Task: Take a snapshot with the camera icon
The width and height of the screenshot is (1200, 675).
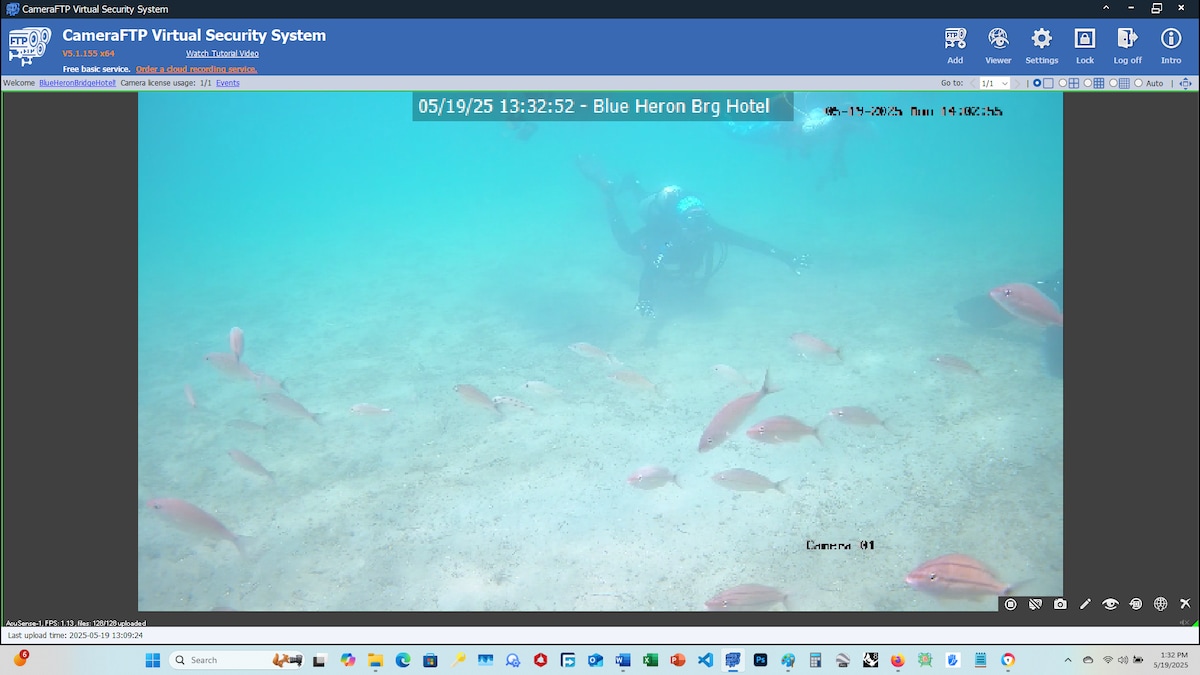Action: pos(1060,604)
